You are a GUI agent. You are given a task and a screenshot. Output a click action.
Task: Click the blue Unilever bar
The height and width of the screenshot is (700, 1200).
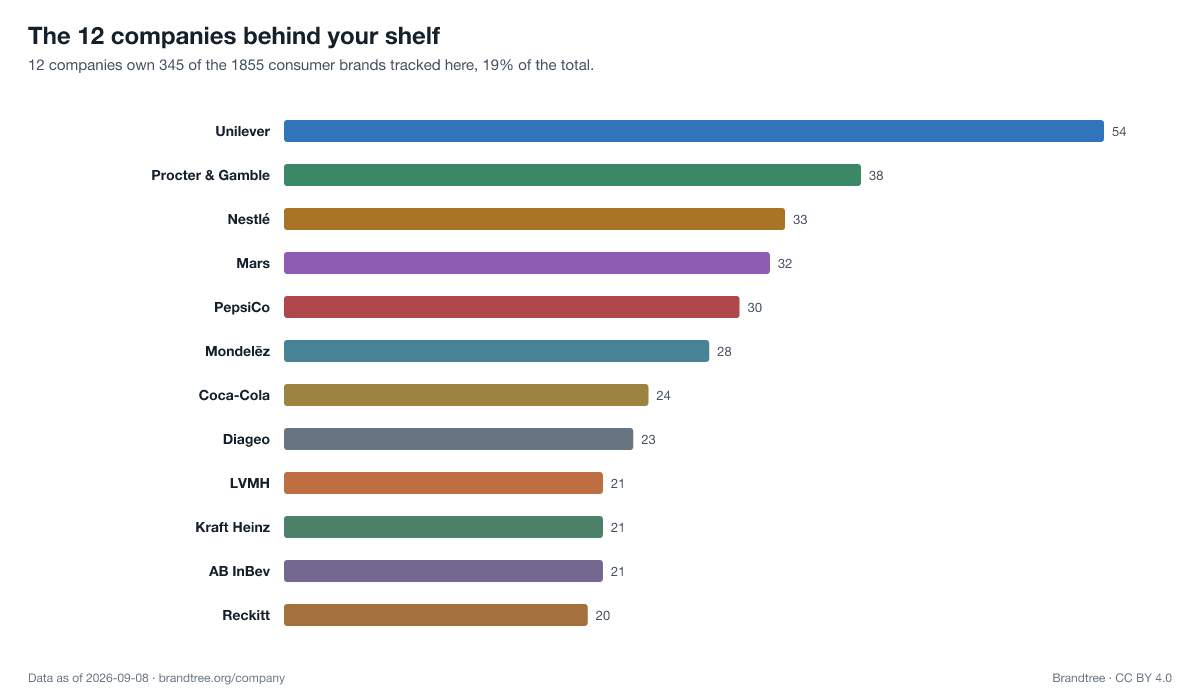click(x=694, y=131)
